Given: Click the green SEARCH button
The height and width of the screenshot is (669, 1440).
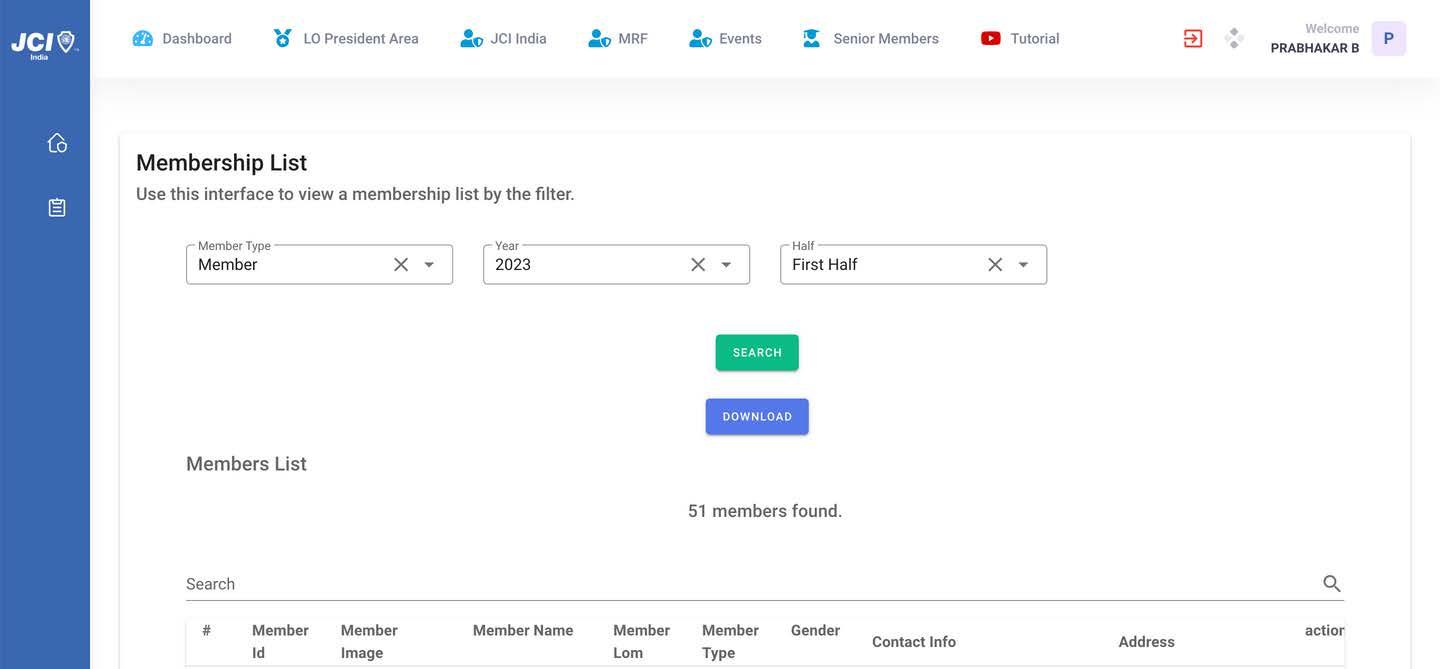Looking at the screenshot, I should 757,352.
